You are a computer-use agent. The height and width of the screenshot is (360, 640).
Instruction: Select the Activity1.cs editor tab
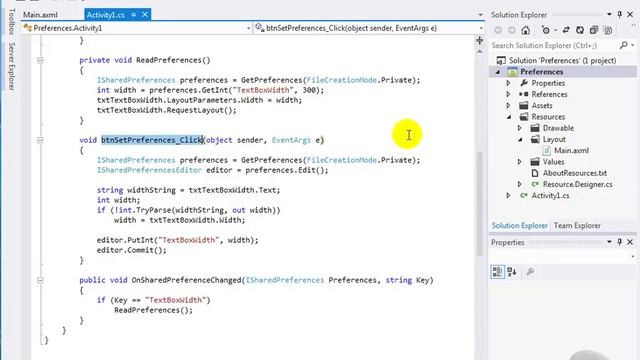[106, 15]
